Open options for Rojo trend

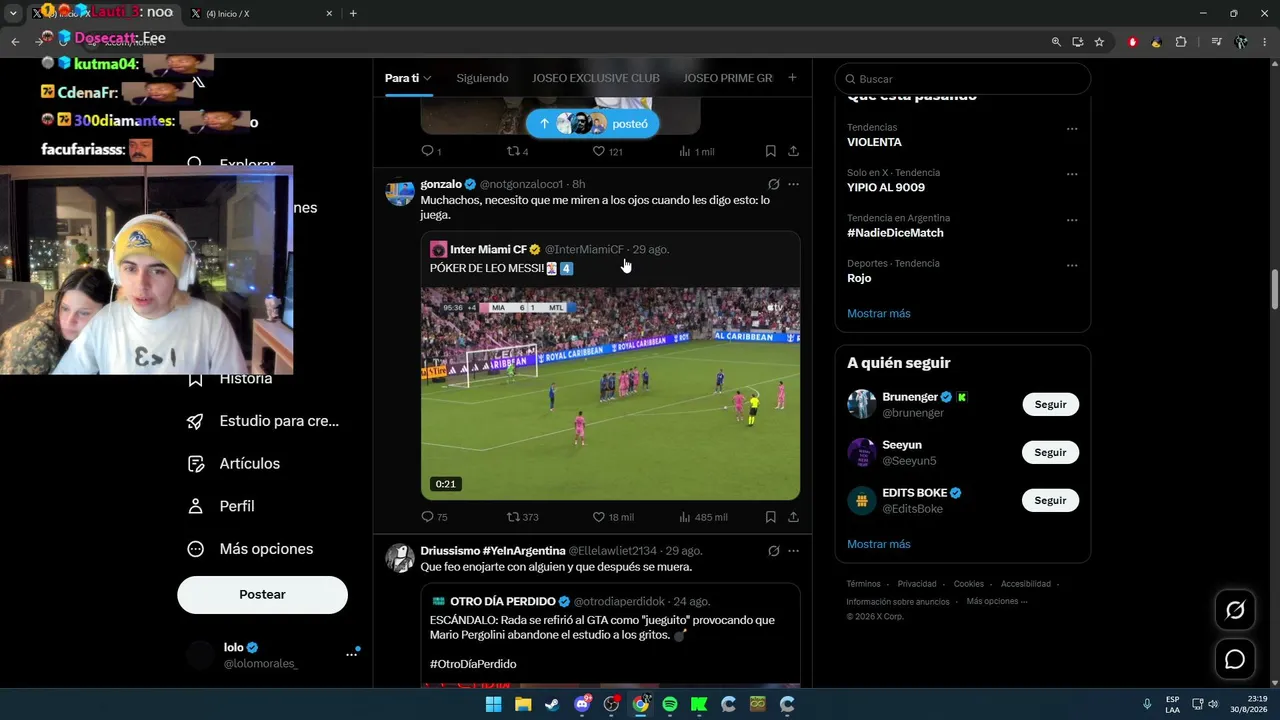coord(1072,266)
